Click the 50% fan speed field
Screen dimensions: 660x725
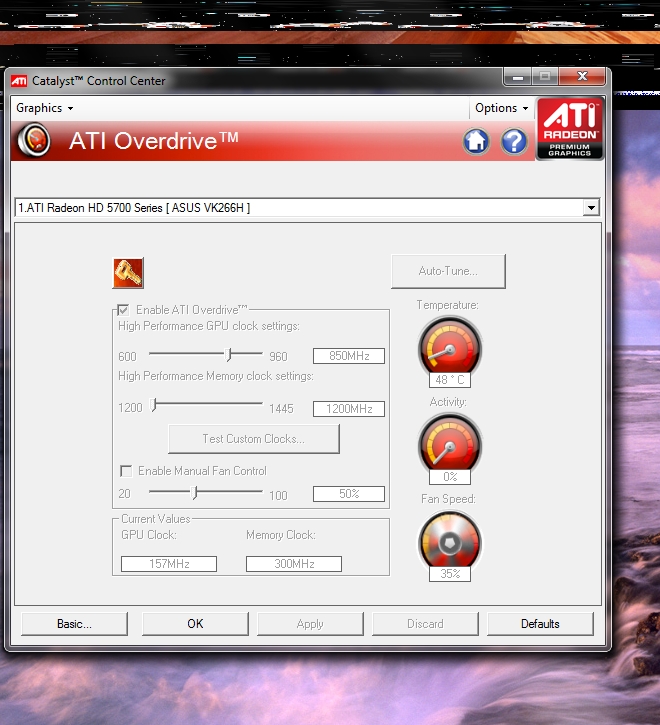[x=349, y=494]
